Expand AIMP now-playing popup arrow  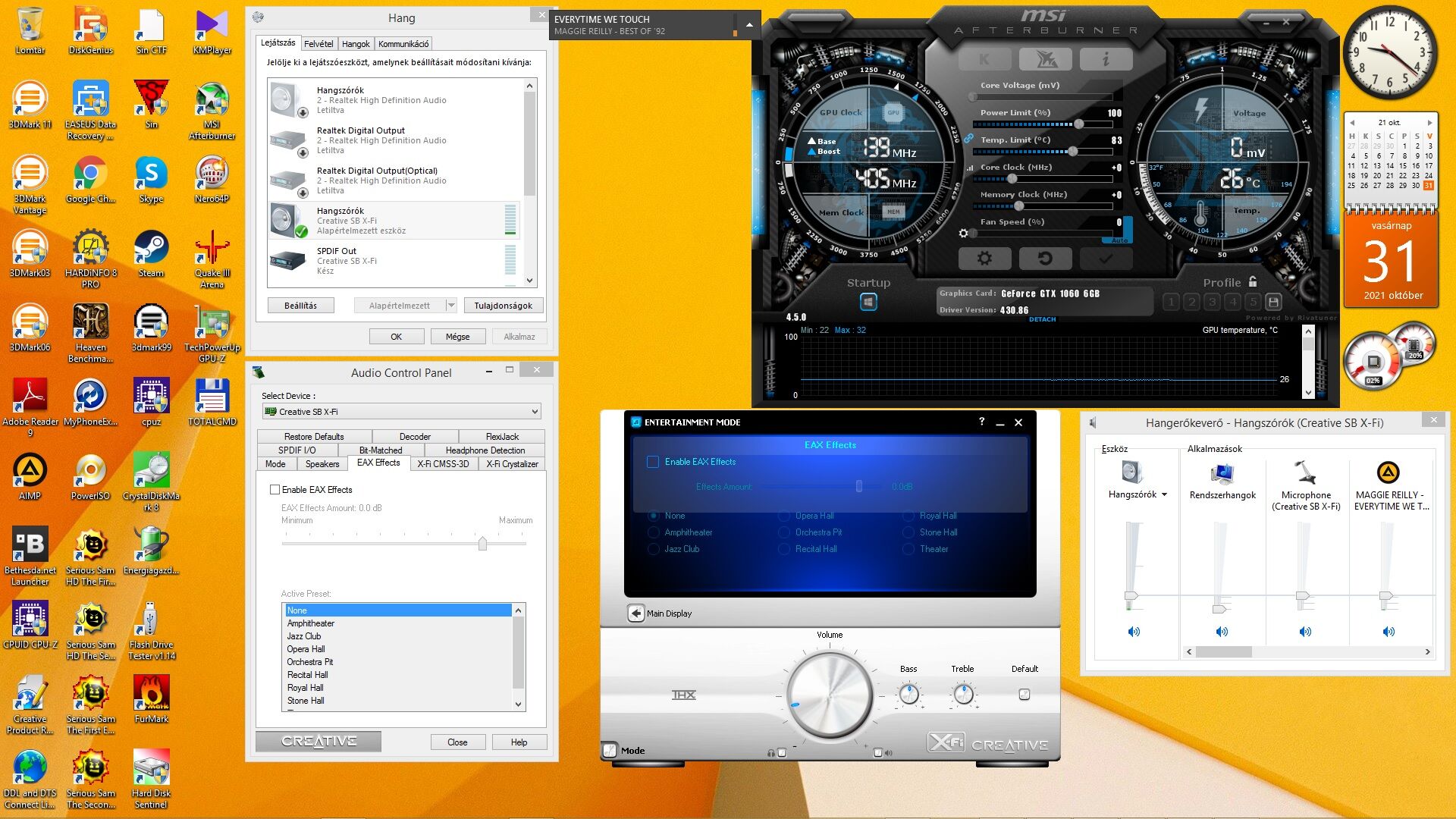[749, 25]
